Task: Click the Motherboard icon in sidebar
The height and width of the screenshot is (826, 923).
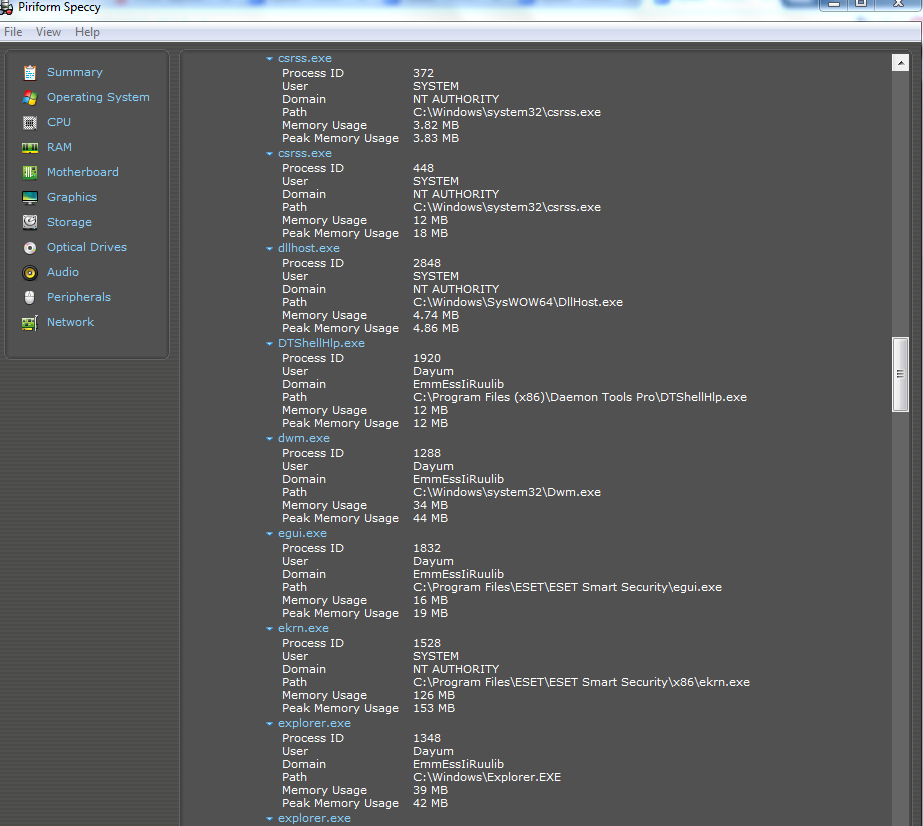Action: (30, 173)
